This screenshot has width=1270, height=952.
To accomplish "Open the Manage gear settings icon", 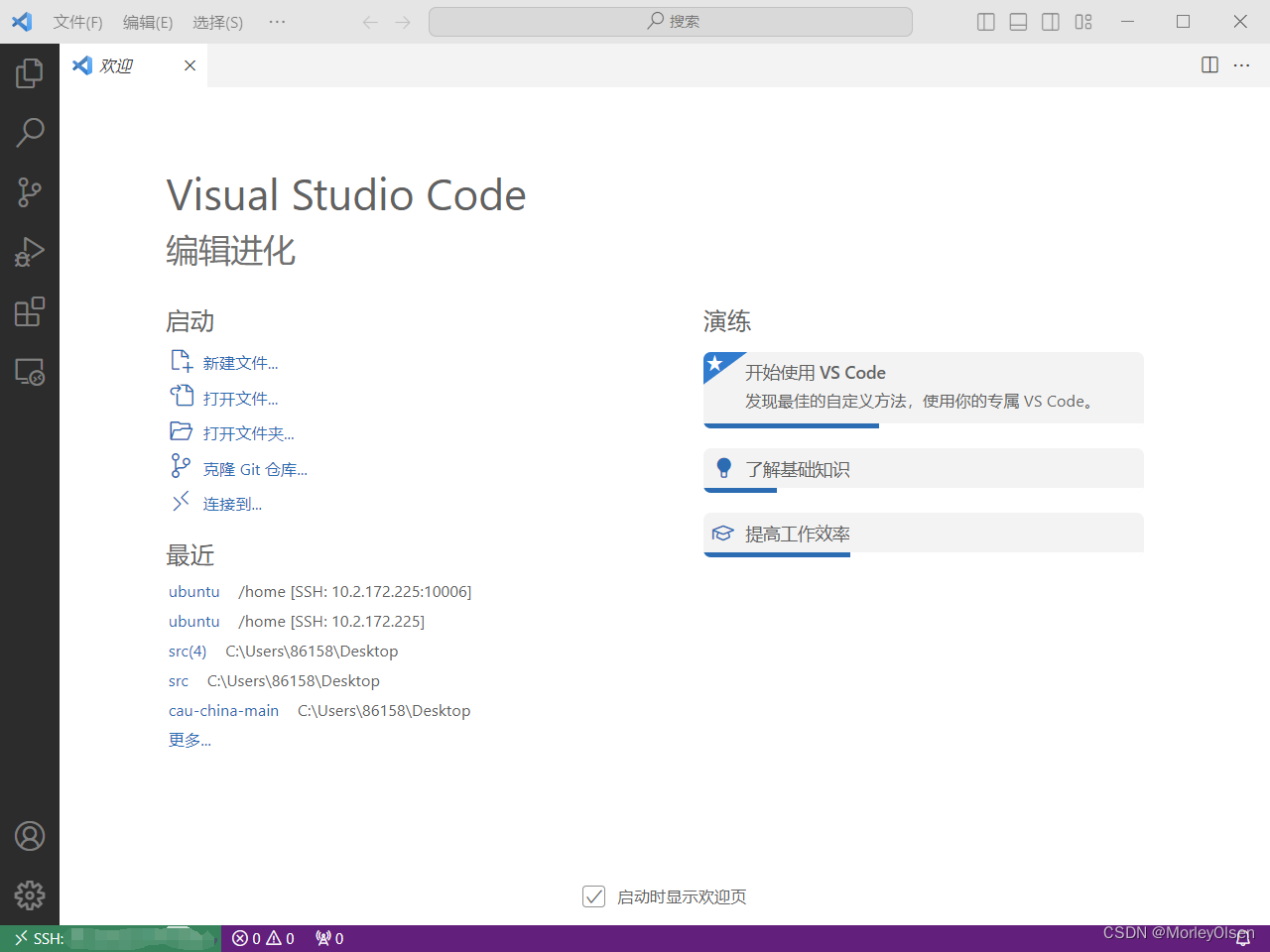I will tap(30, 895).
